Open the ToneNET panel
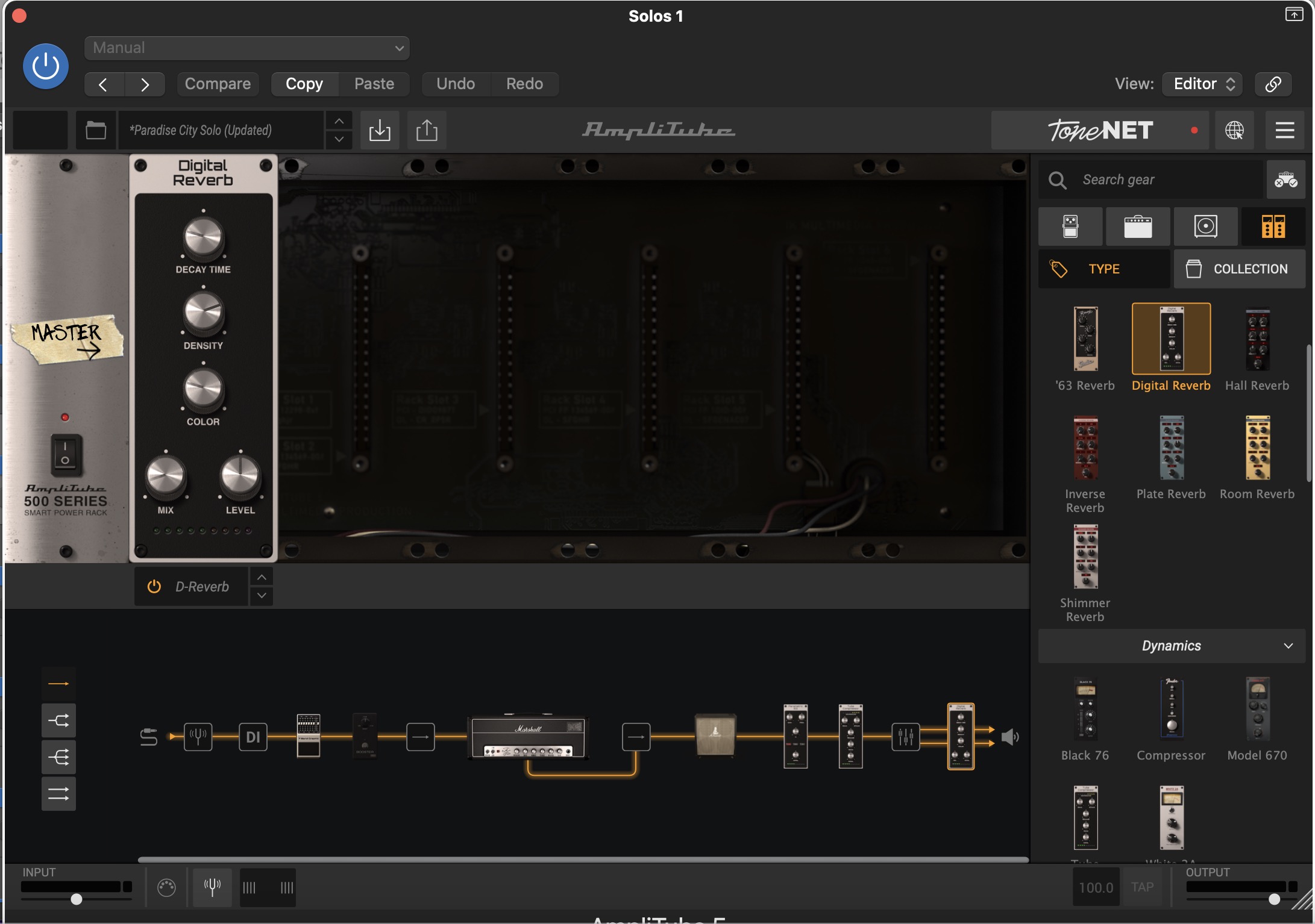 pyautogui.click(x=1100, y=130)
